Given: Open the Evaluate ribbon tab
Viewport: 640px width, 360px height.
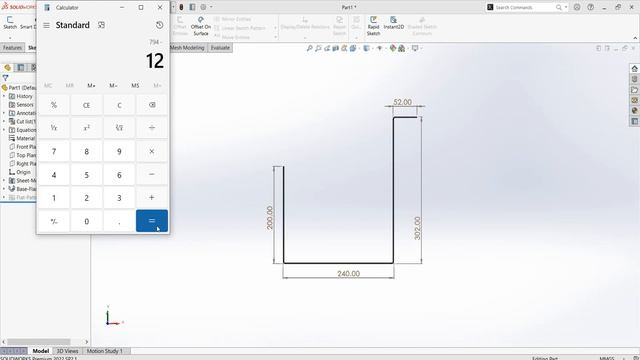Looking at the screenshot, I should (220, 48).
